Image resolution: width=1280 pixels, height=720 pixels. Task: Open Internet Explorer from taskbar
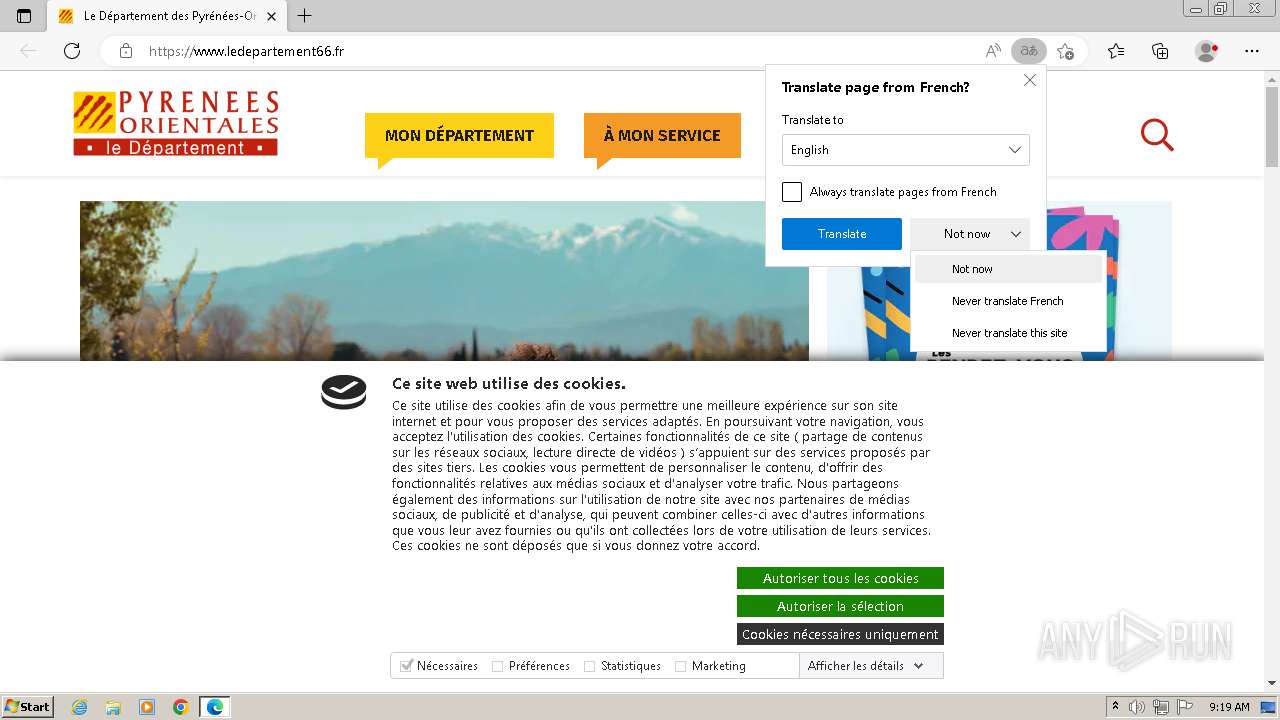(x=79, y=707)
